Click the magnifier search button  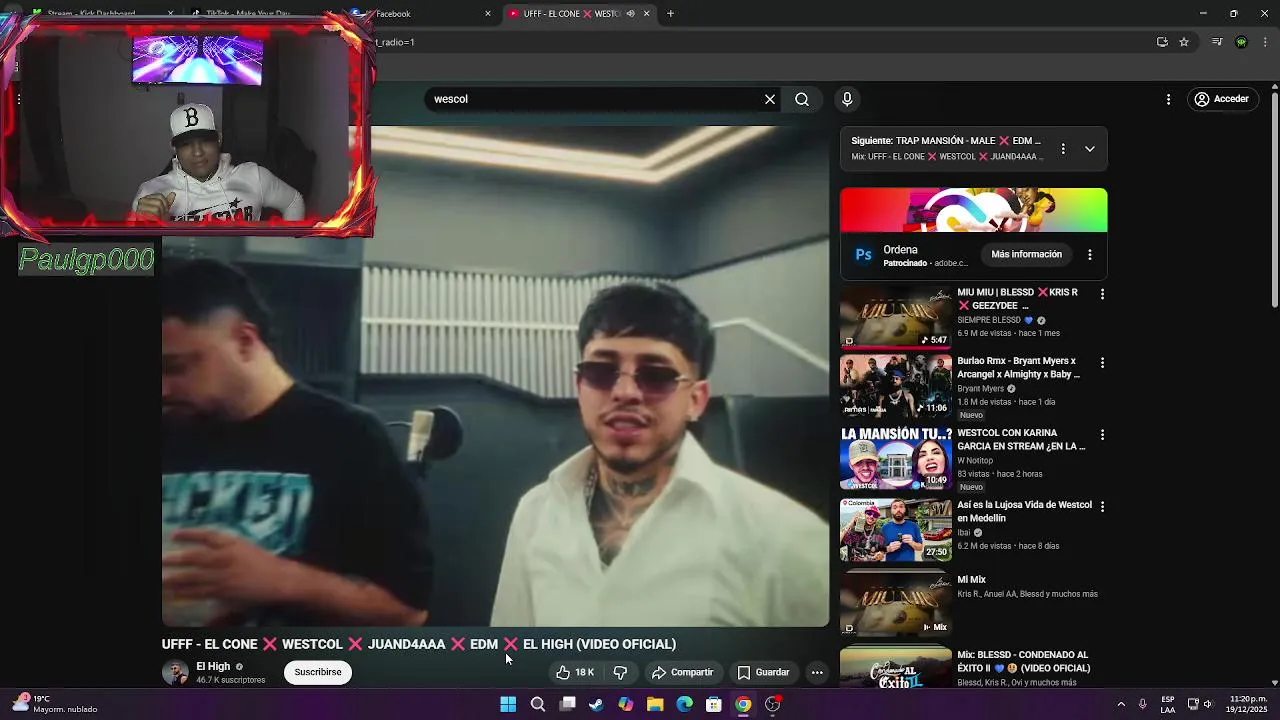(x=802, y=99)
